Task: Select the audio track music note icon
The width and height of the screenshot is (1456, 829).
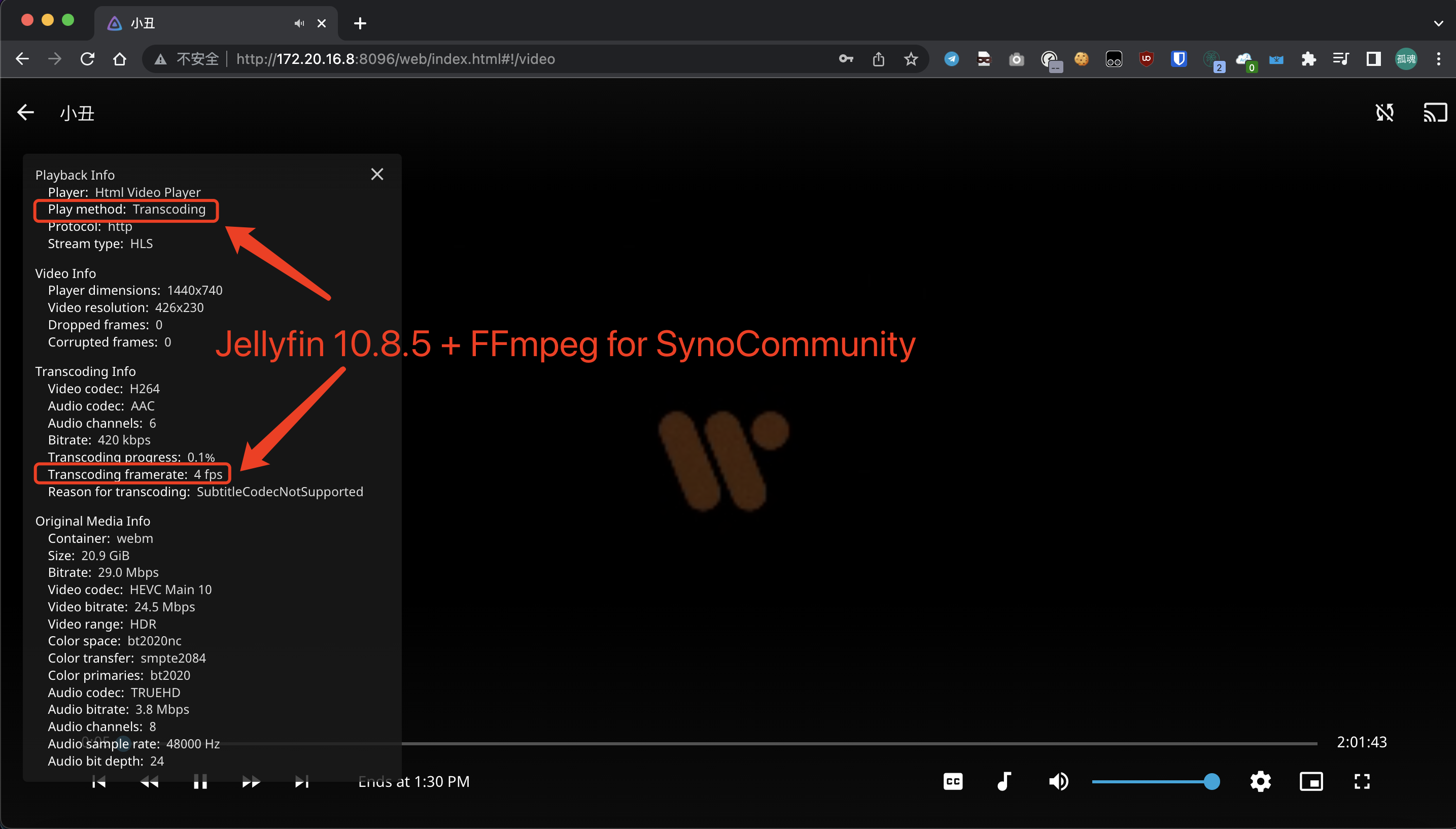Action: click(1004, 781)
